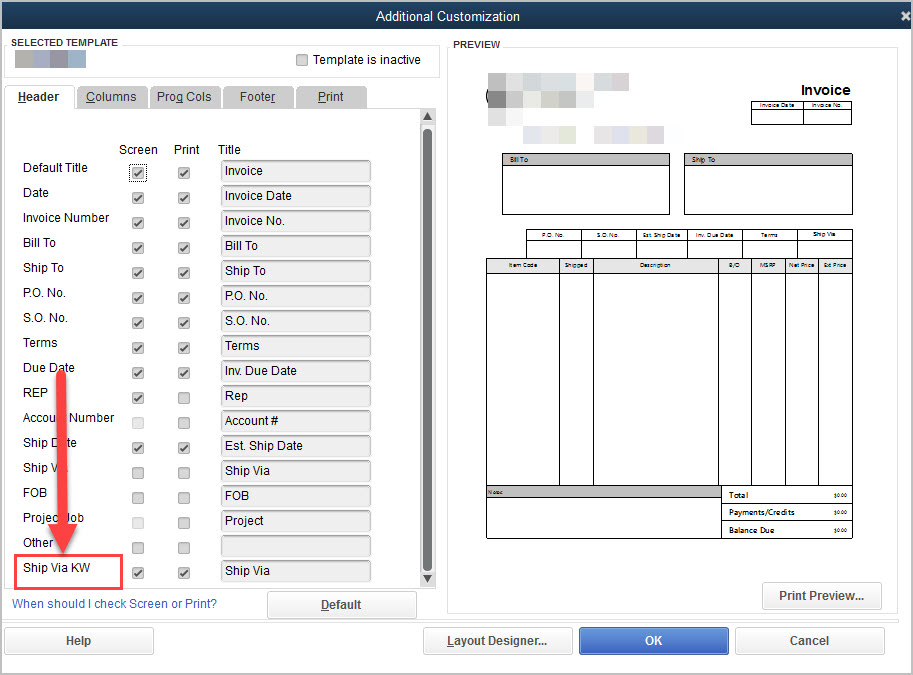The width and height of the screenshot is (913, 675).
Task: Enable the Screen checkbox for Project/Job
Action: pos(137,522)
